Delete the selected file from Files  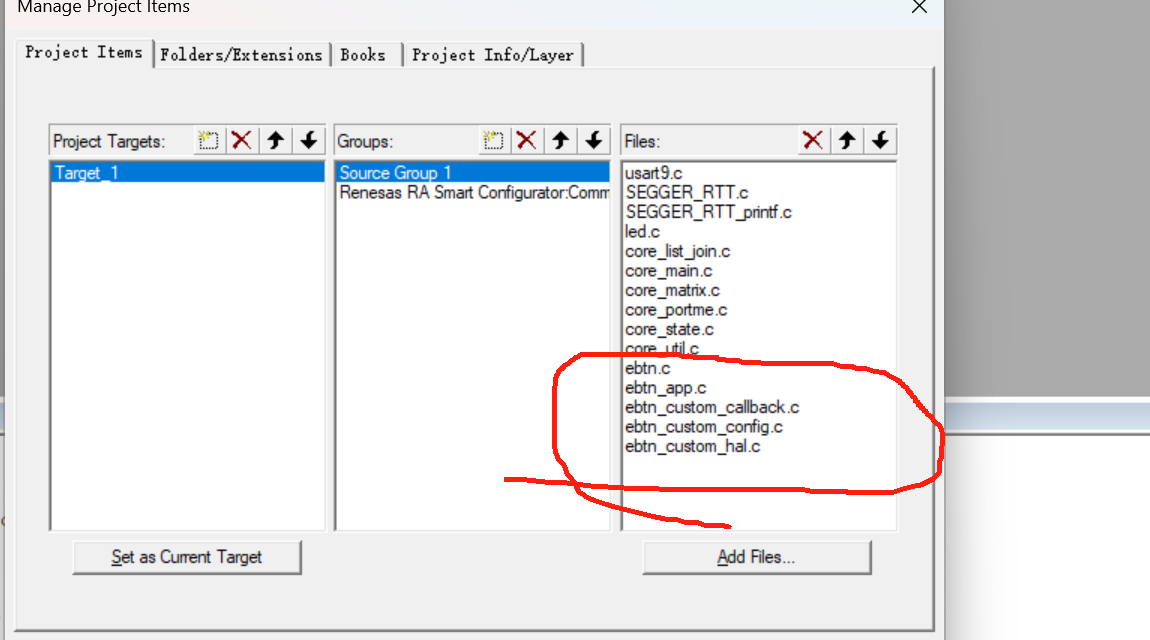tap(813, 141)
